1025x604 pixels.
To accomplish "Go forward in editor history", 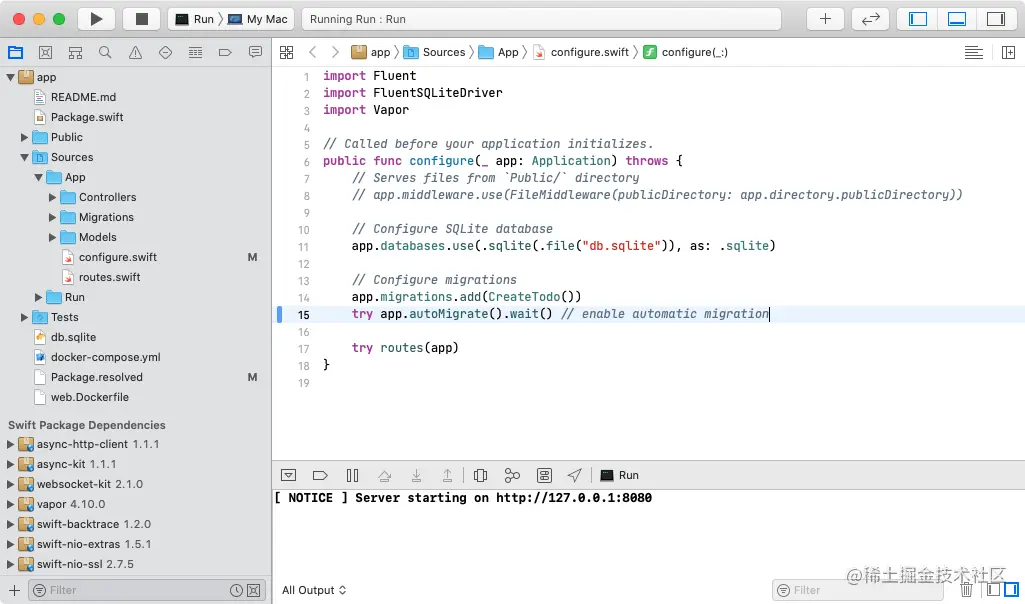I will pos(335,52).
